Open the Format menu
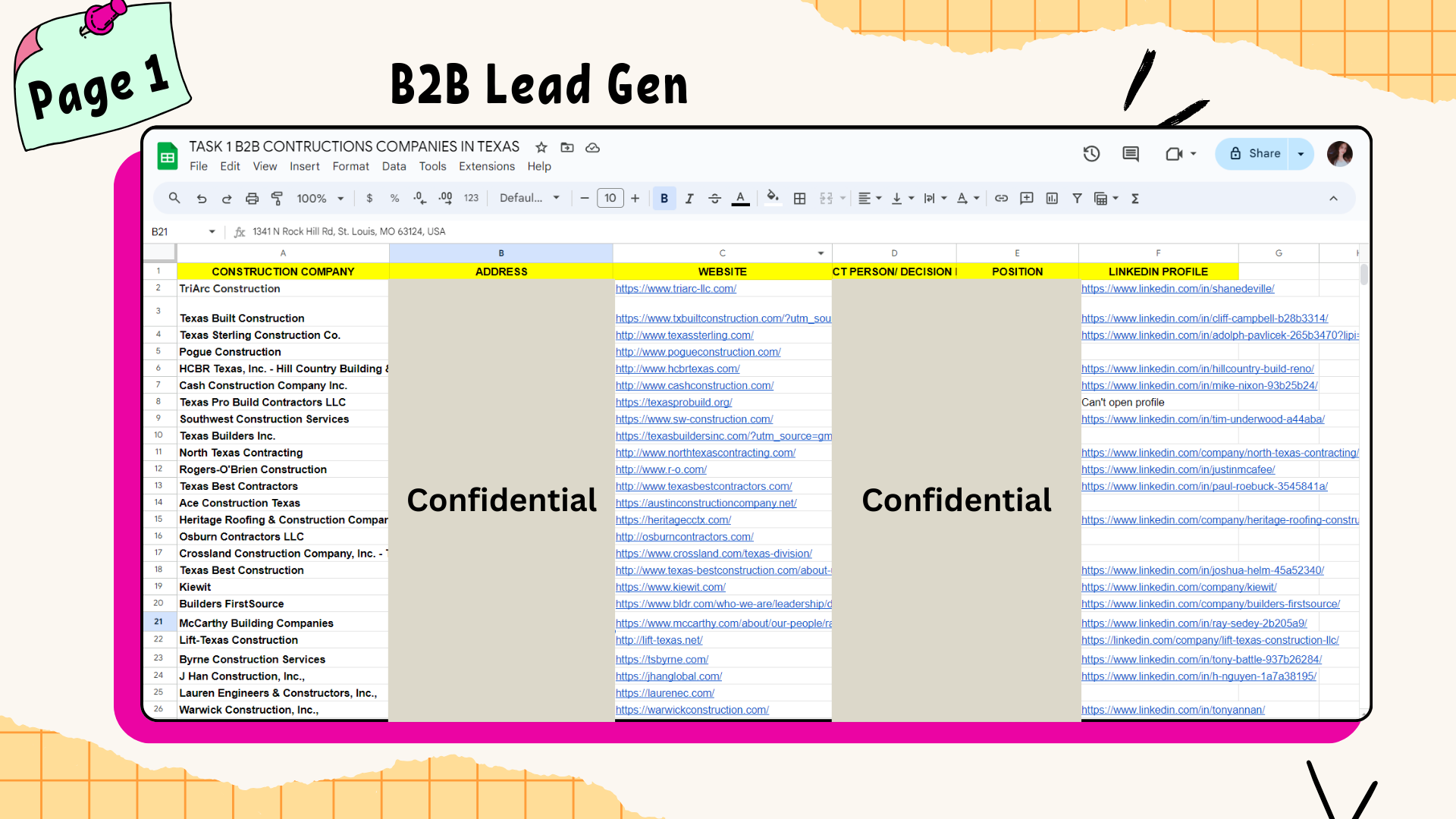 (x=350, y=167)
